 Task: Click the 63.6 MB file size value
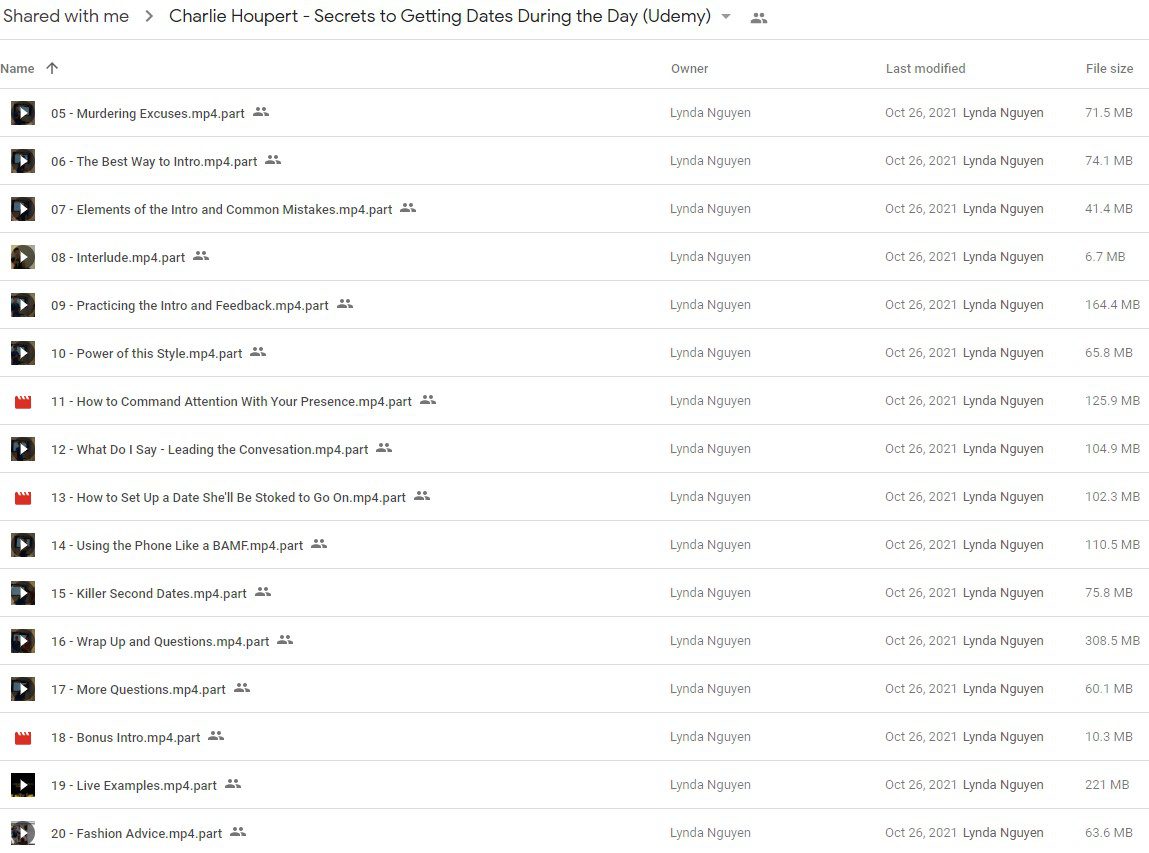point(1109,832)
